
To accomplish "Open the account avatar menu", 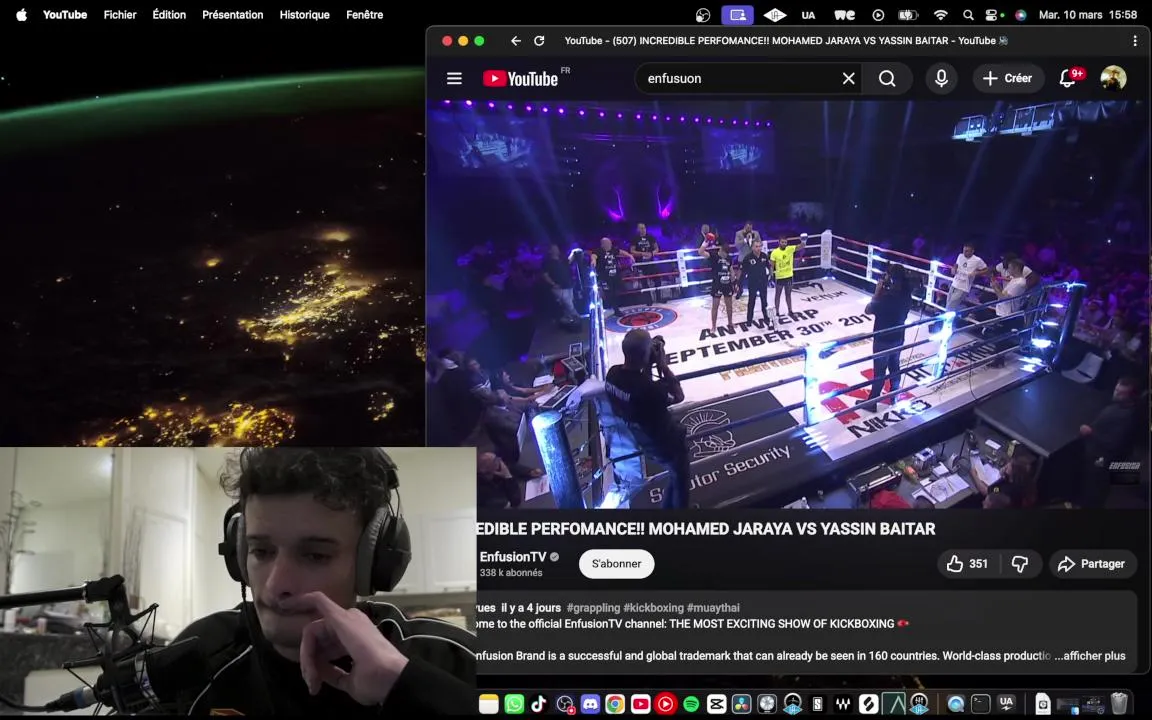I will tap(1113, 78).
